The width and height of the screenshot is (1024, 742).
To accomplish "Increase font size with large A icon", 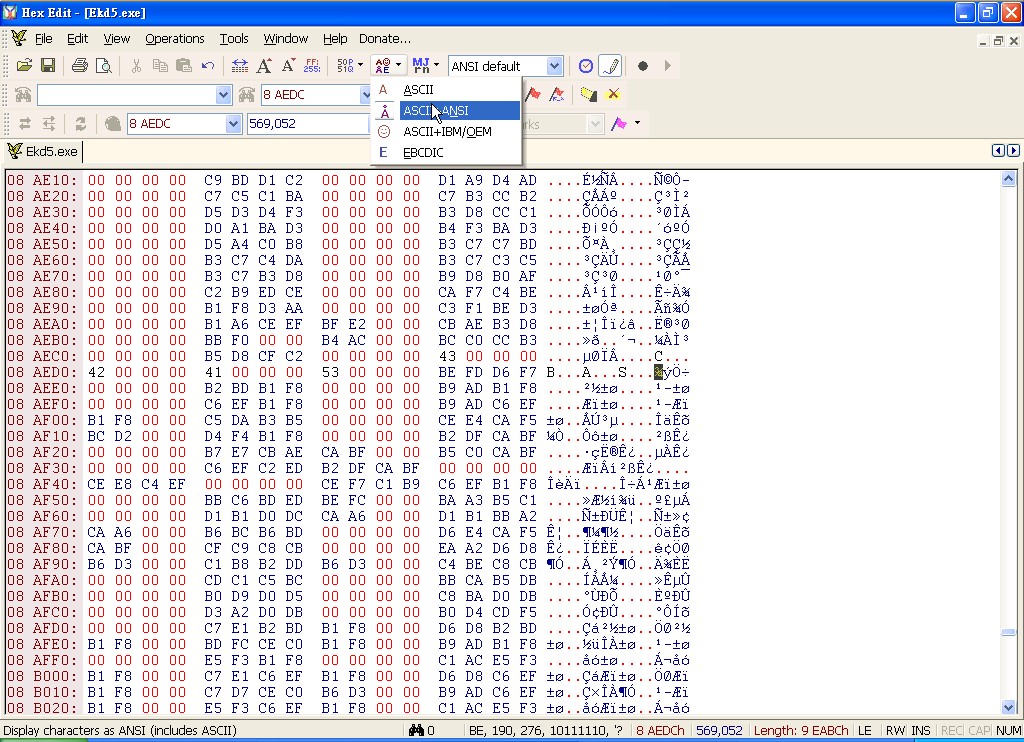I will click(x=264, y=65).
